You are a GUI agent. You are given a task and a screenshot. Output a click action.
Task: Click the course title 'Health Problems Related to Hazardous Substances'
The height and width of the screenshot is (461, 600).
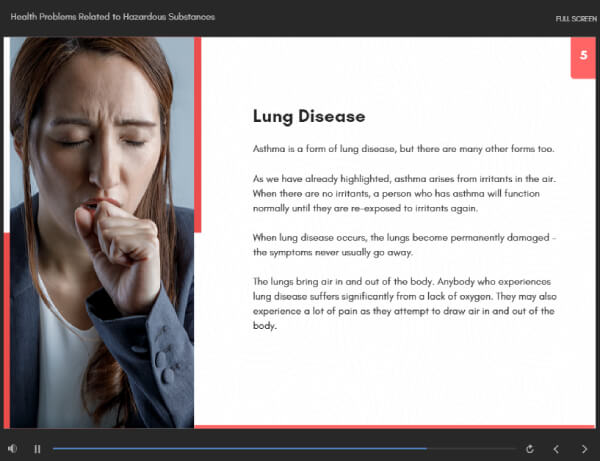click(x=112, y=17)
